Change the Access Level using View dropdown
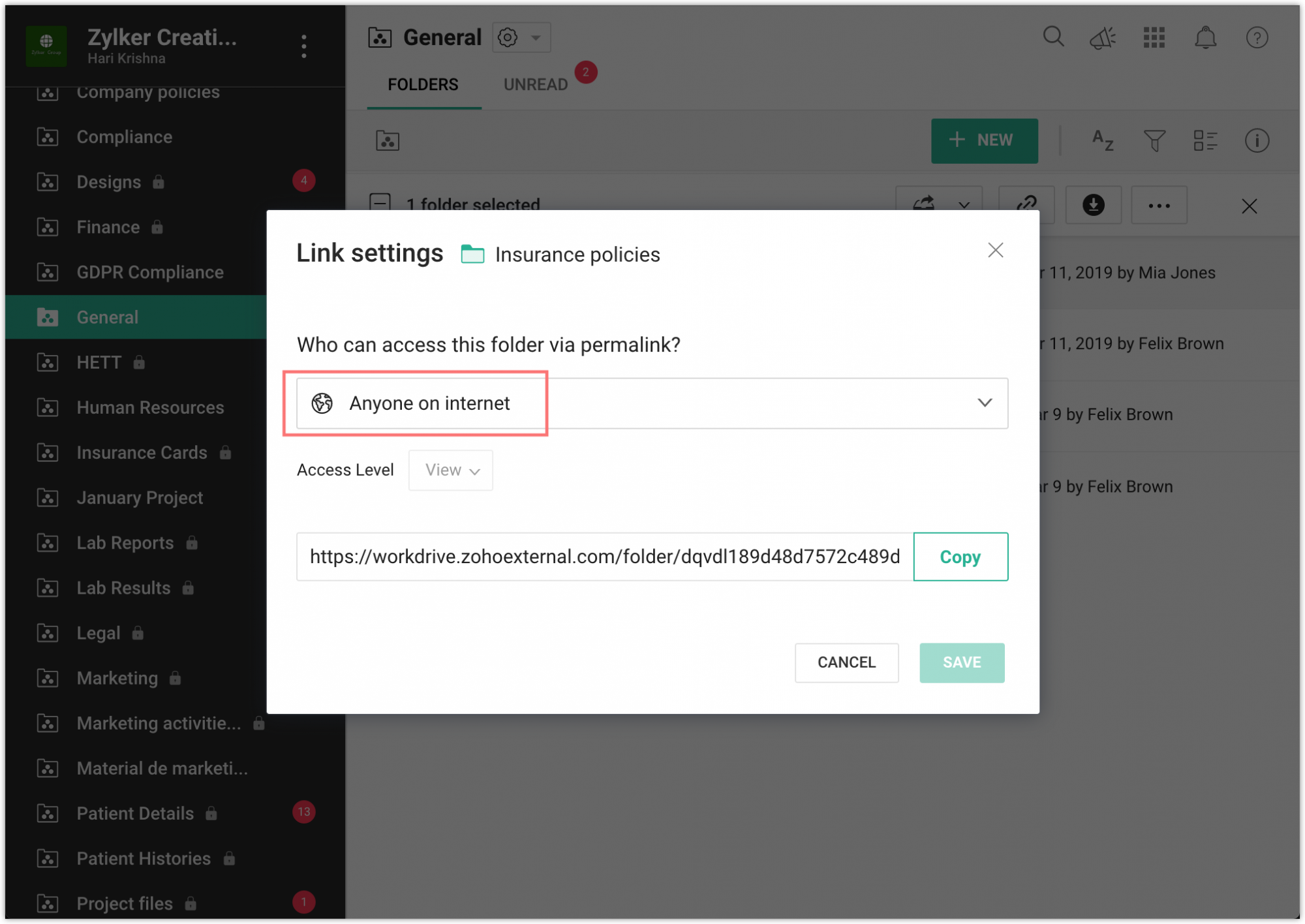 (x=450, y=470)
